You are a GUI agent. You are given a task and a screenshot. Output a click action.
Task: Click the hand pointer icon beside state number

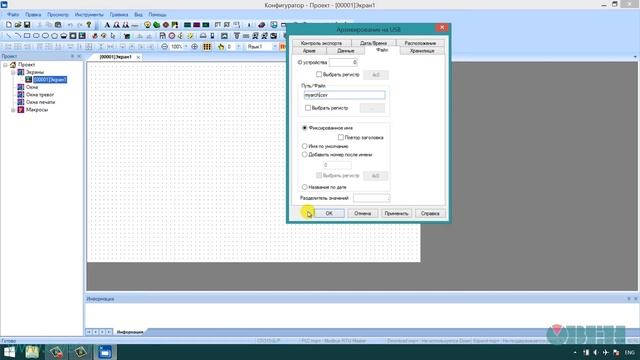click(221, 47)
